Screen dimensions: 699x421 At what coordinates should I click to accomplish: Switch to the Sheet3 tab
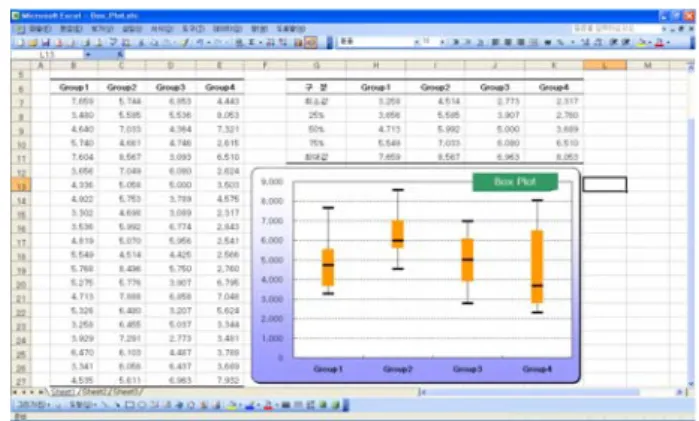coord(127,392)
